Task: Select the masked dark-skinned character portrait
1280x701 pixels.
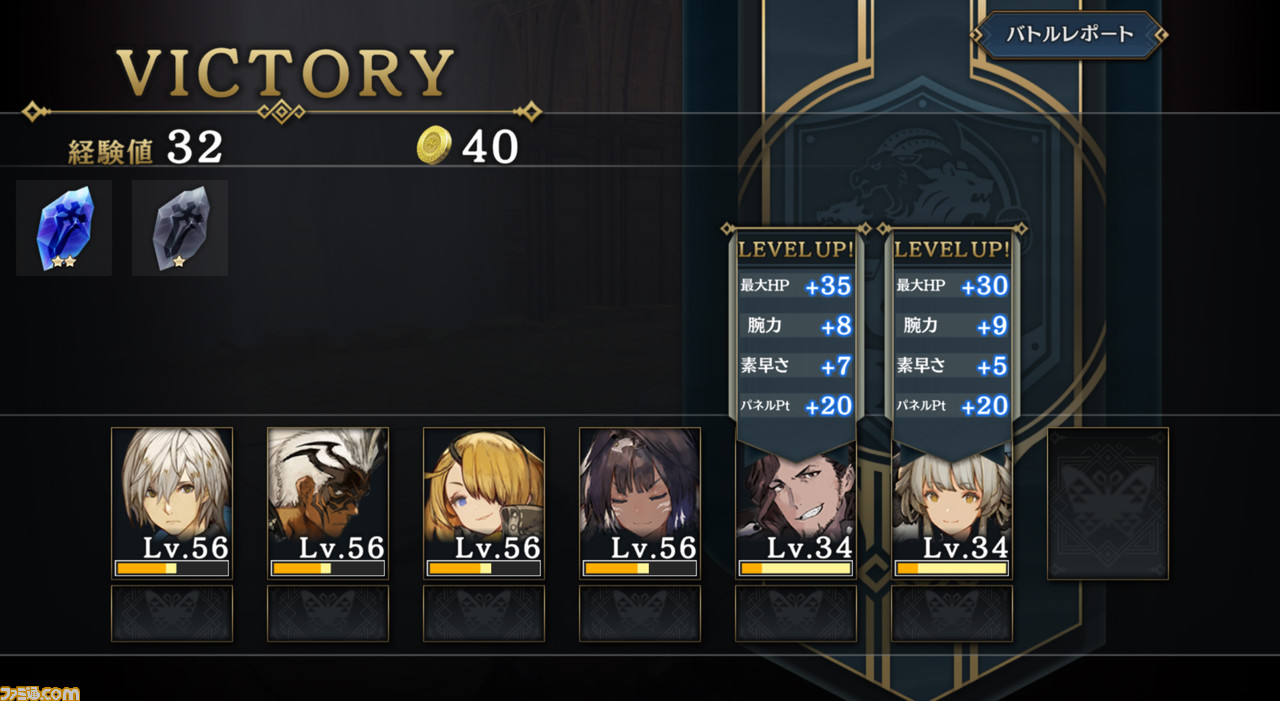Action: 328,503
